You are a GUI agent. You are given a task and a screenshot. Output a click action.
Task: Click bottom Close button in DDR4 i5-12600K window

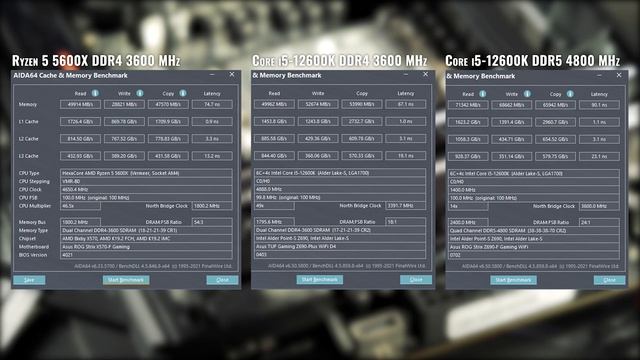(416, 280)
